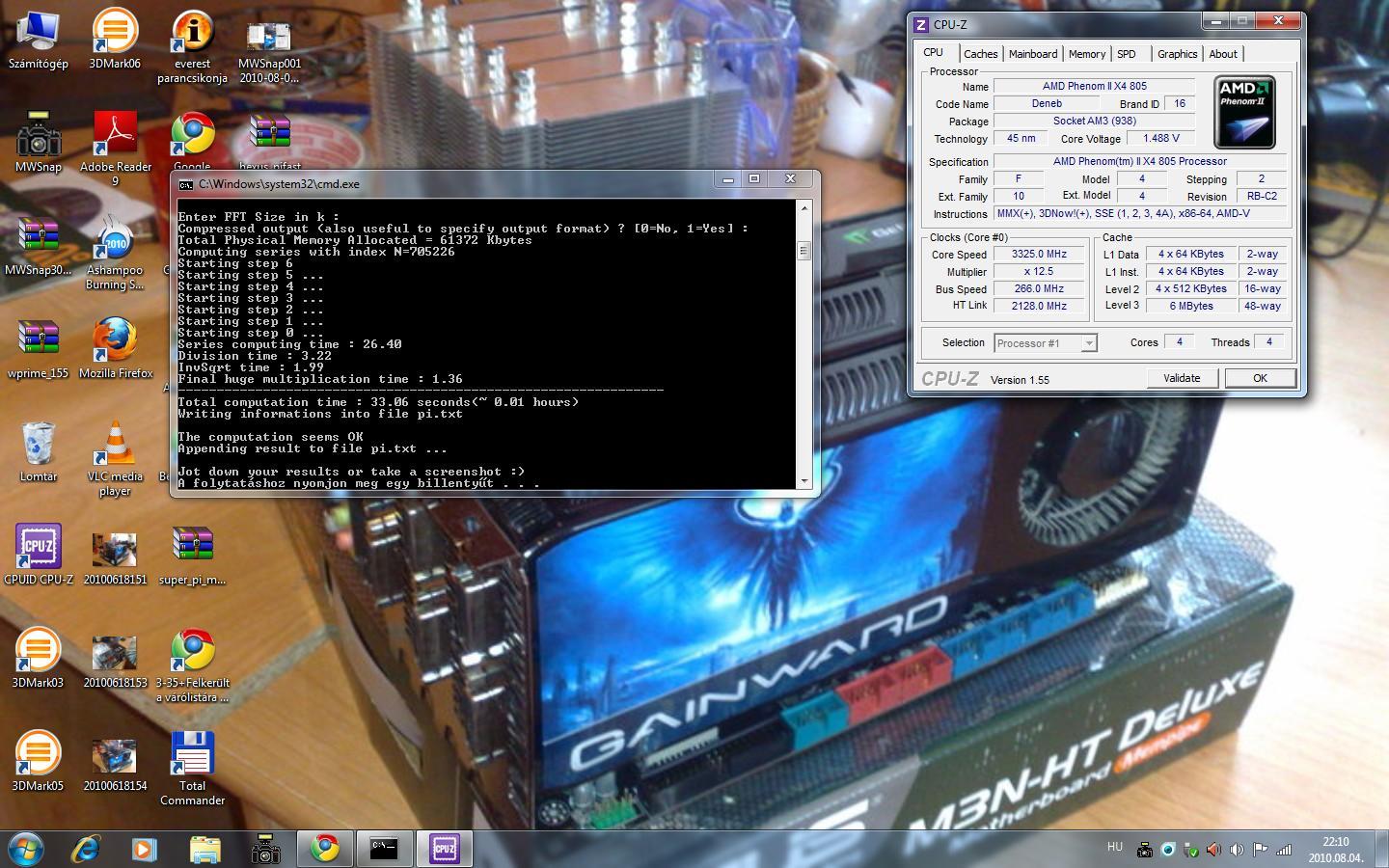The width and height of the screenshot is (1389, 868).
Task: Launch Google Chrome from the desktop
Action: 192,142
